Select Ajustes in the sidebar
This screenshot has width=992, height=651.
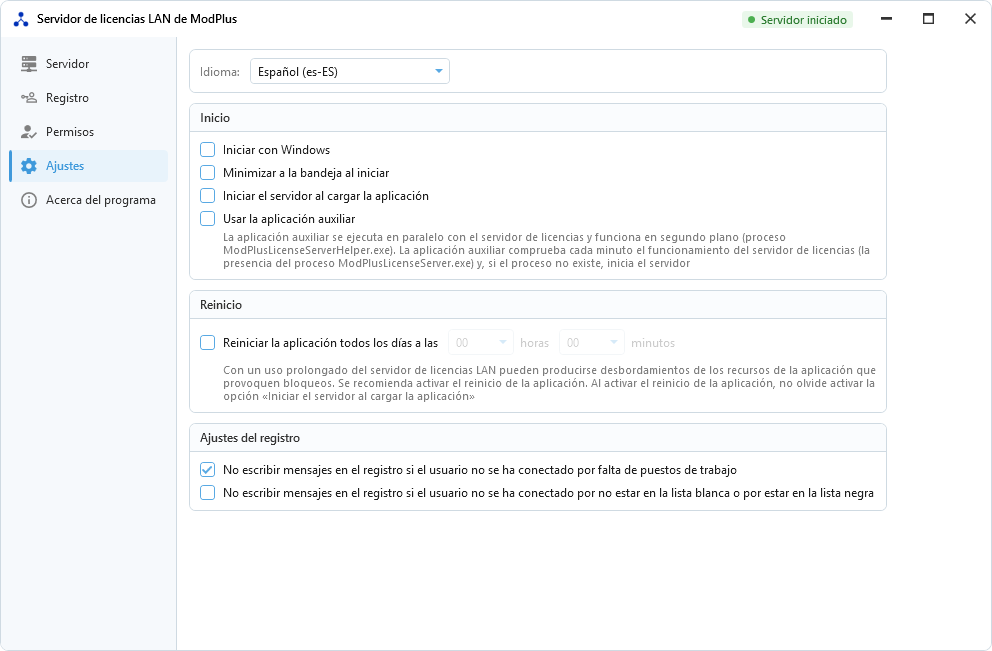89,166
